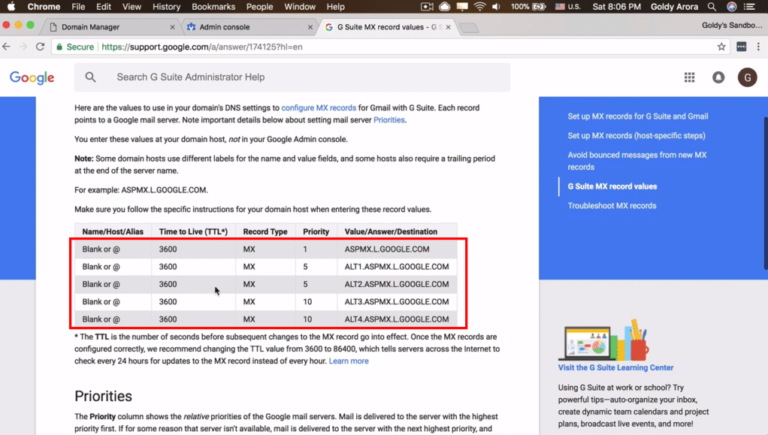Click the address bar URL
This screenshot has width=768, height=435.
point(202,47)
